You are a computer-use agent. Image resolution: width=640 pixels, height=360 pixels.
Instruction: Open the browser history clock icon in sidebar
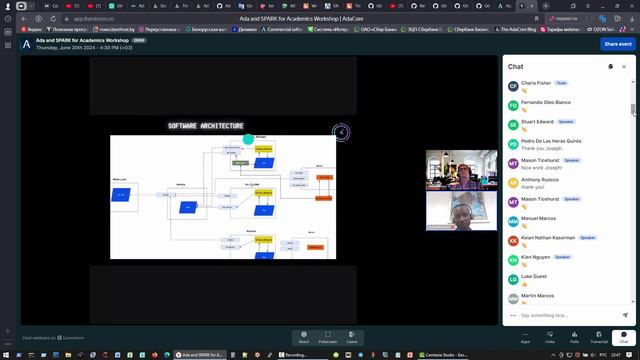pyautogui.click(x=8, y=19)
